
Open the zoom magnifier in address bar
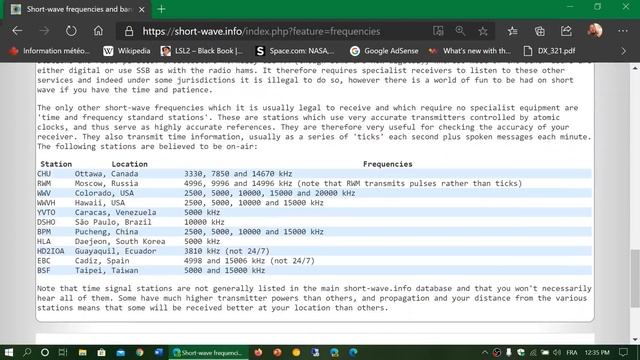pyautogui.click(x=460, y=31)
